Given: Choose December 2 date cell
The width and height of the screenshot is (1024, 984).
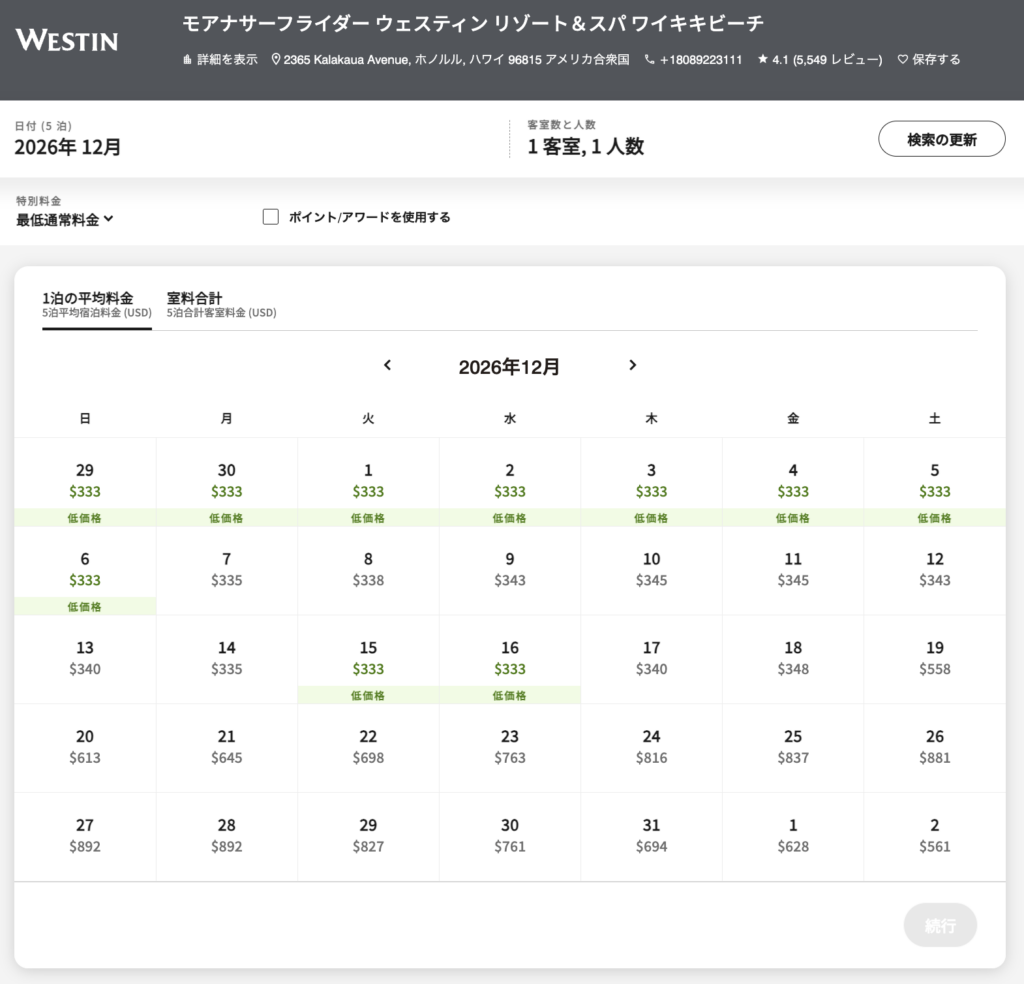Looking at the screenshot, I should [510, 483].
